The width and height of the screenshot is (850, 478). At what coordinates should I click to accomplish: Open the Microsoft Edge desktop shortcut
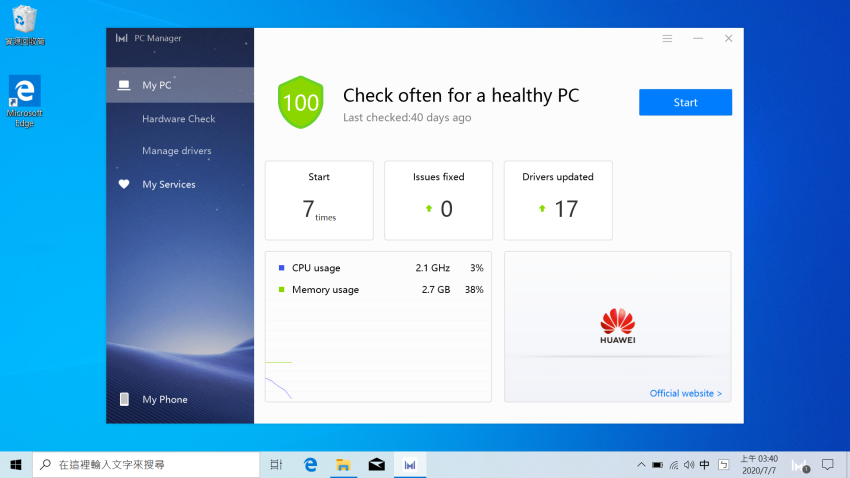[x=24, y=101]
